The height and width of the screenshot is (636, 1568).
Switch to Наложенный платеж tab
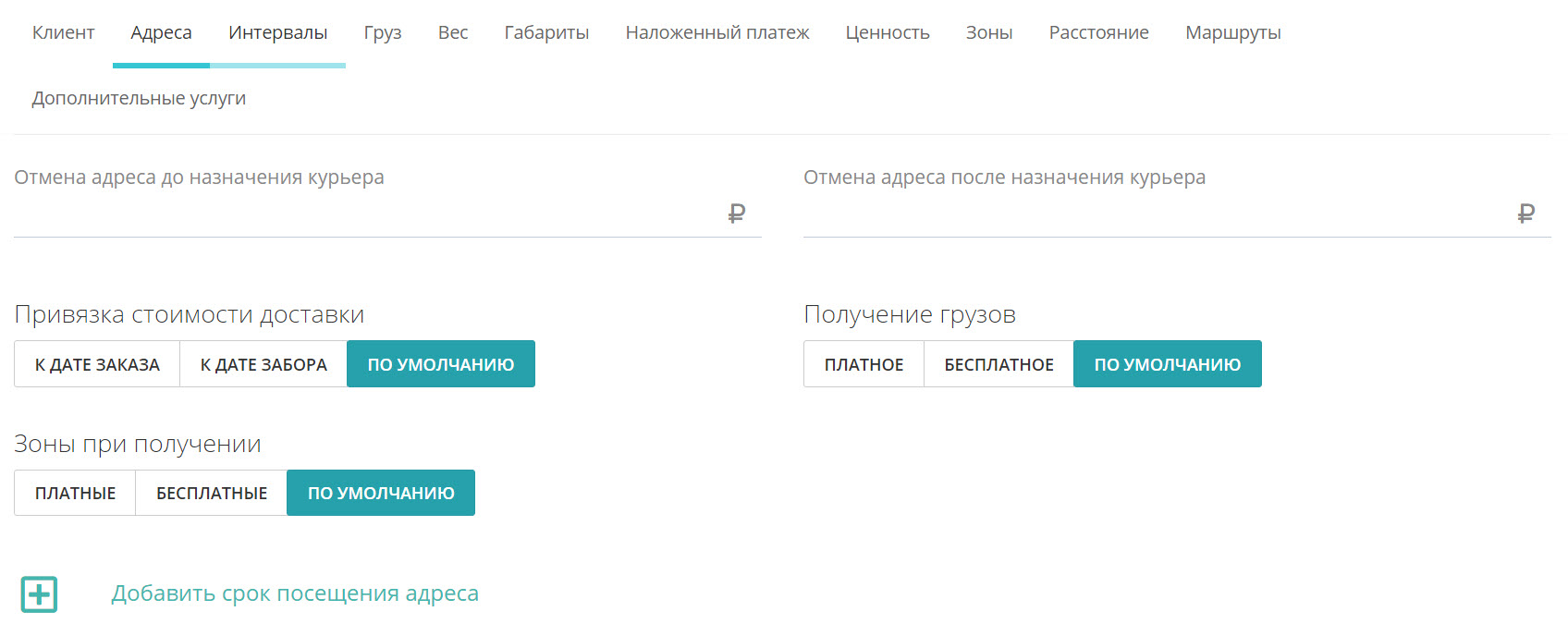(717, 32)
